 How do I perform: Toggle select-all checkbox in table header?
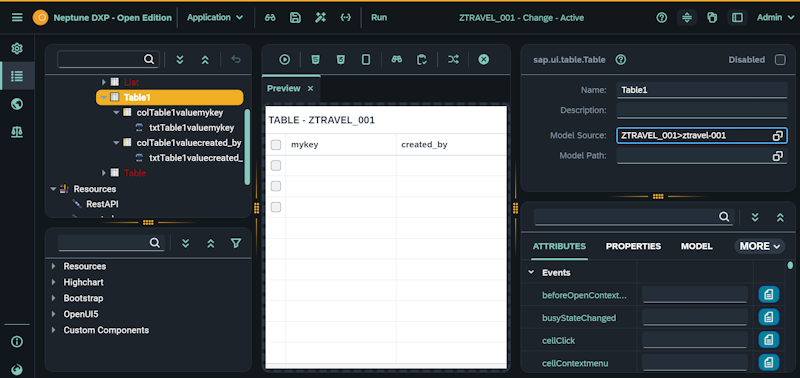point(276,145)
